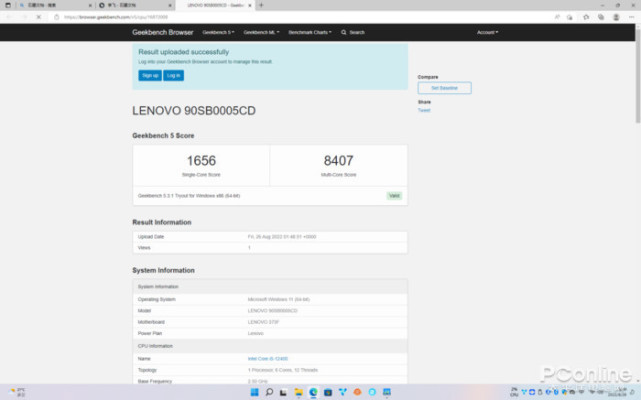Click the clock date in system tray

619,392
